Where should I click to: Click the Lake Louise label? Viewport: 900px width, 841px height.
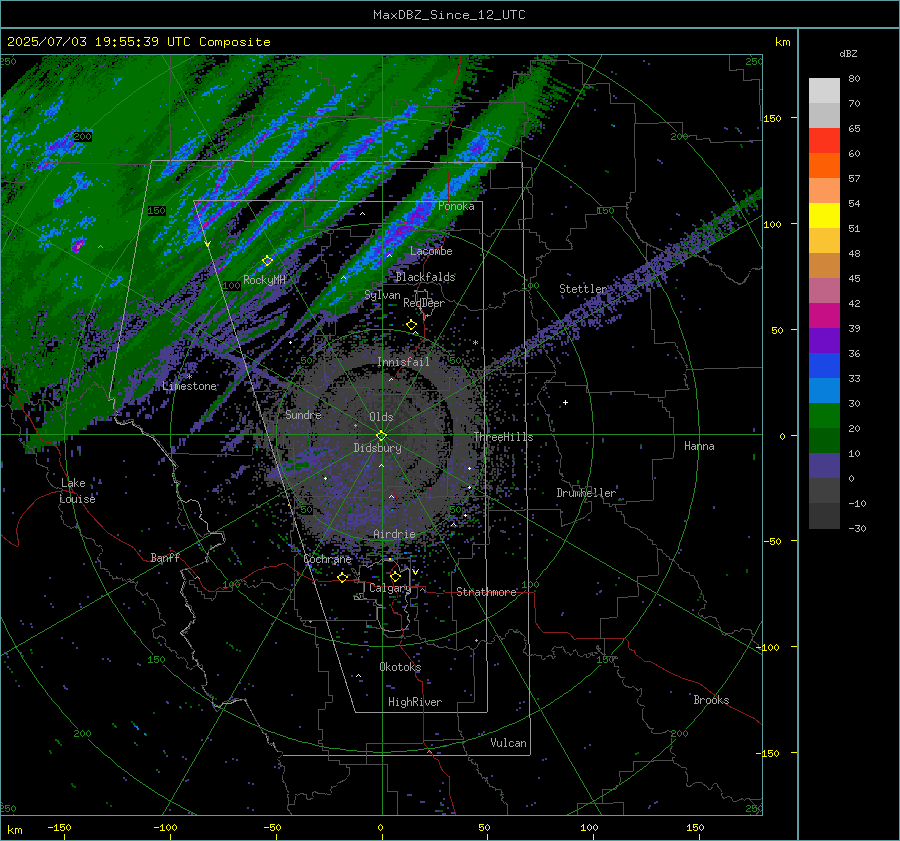pos(77,491)
